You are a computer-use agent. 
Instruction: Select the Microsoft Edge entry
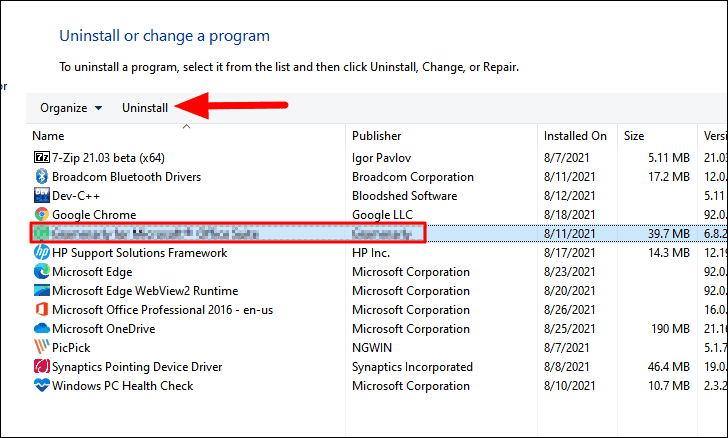[x=92, y=272]
